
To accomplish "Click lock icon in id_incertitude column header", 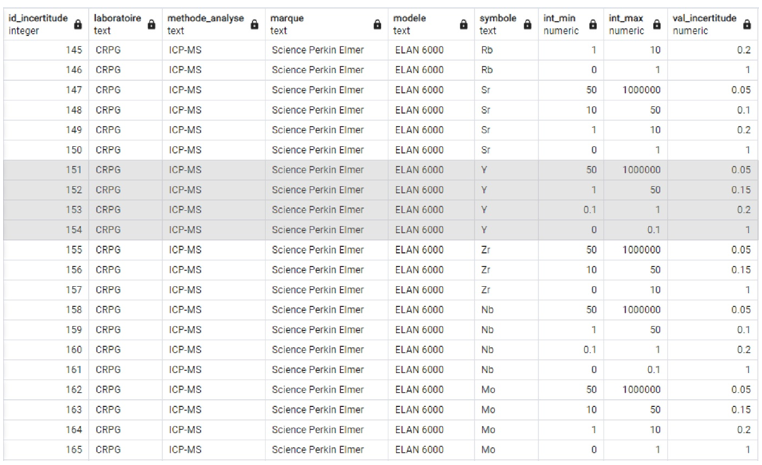I will coord(80,25).
